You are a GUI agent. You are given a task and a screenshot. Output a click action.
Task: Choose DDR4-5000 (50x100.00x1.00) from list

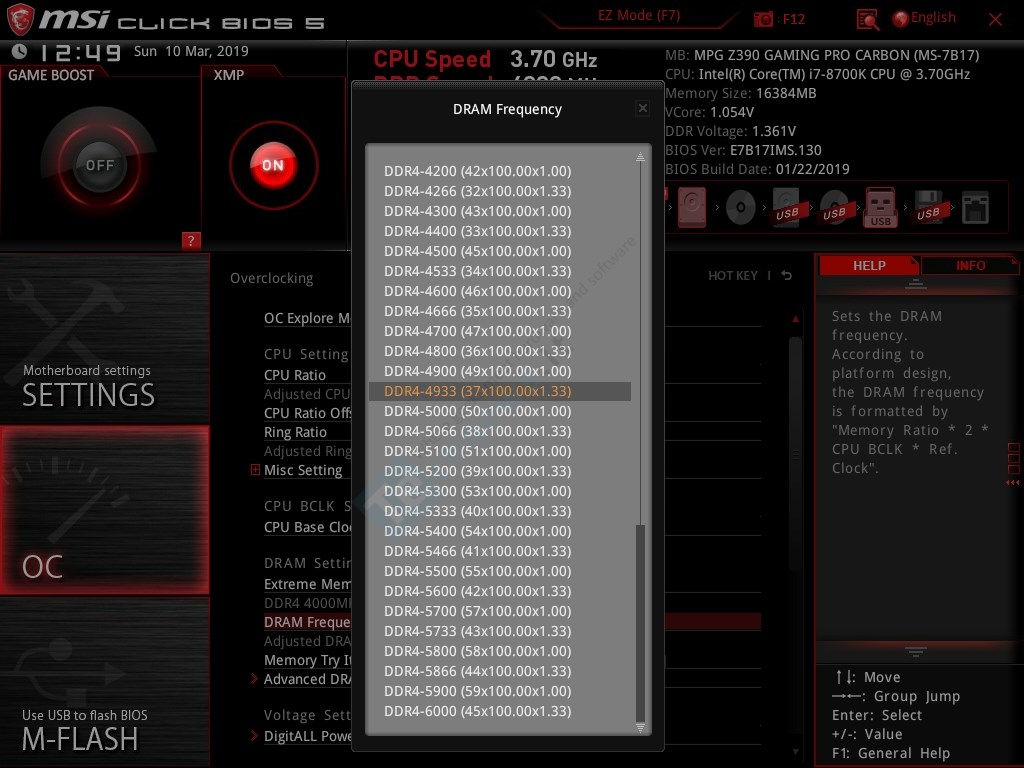478,411
